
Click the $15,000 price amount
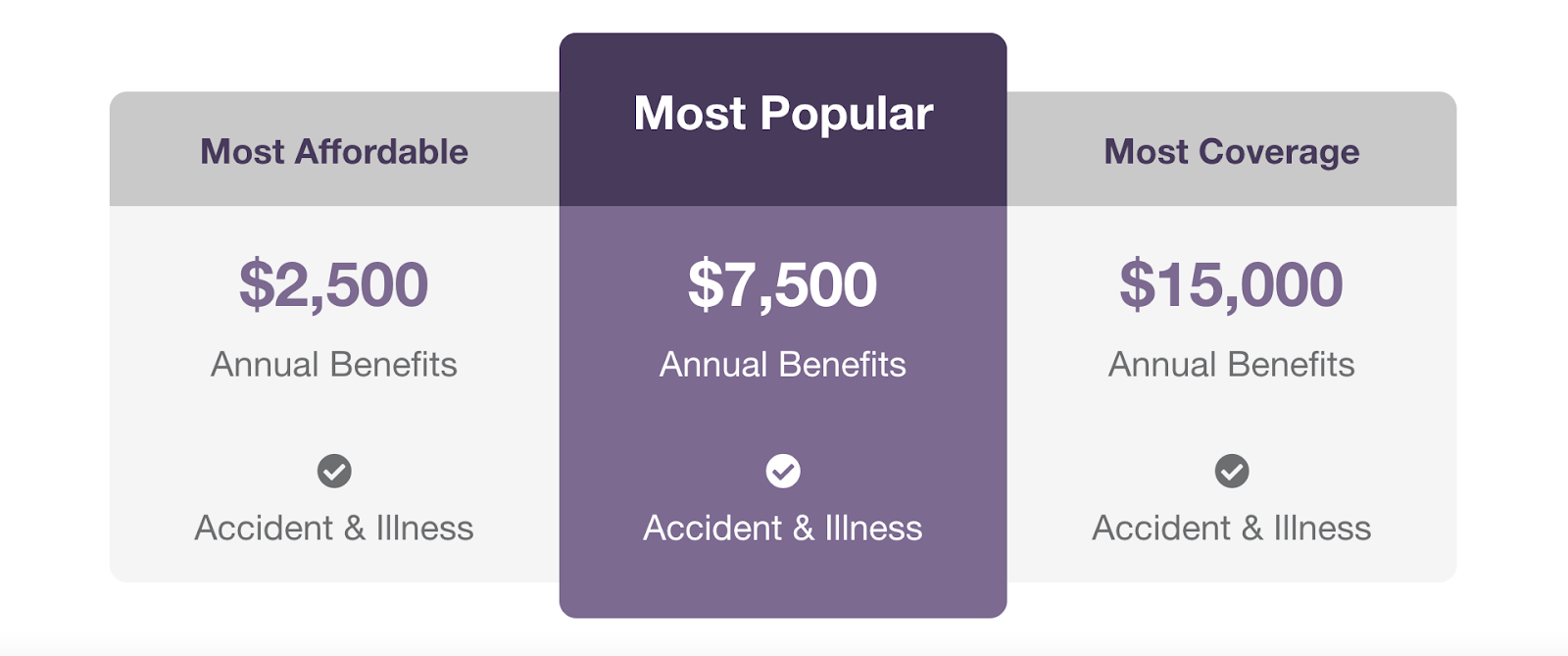click(1232, 284)
